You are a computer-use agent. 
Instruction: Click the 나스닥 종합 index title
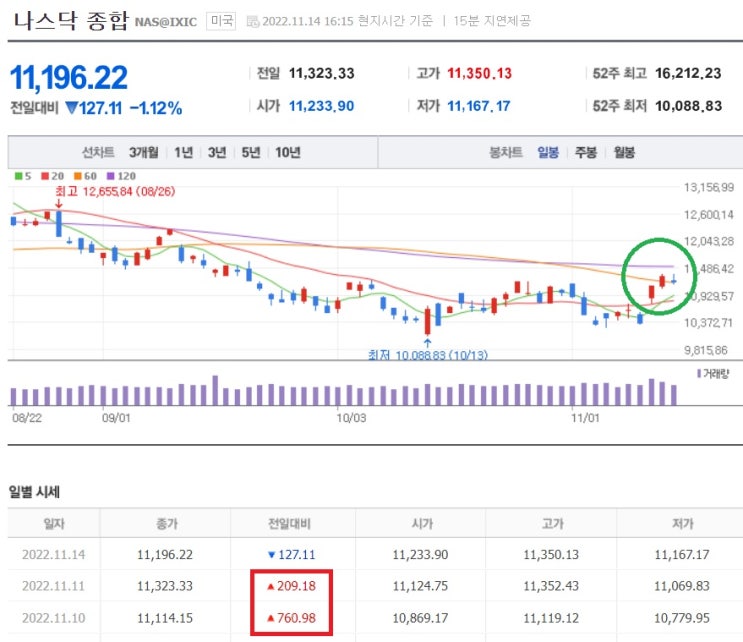(71, 21)
